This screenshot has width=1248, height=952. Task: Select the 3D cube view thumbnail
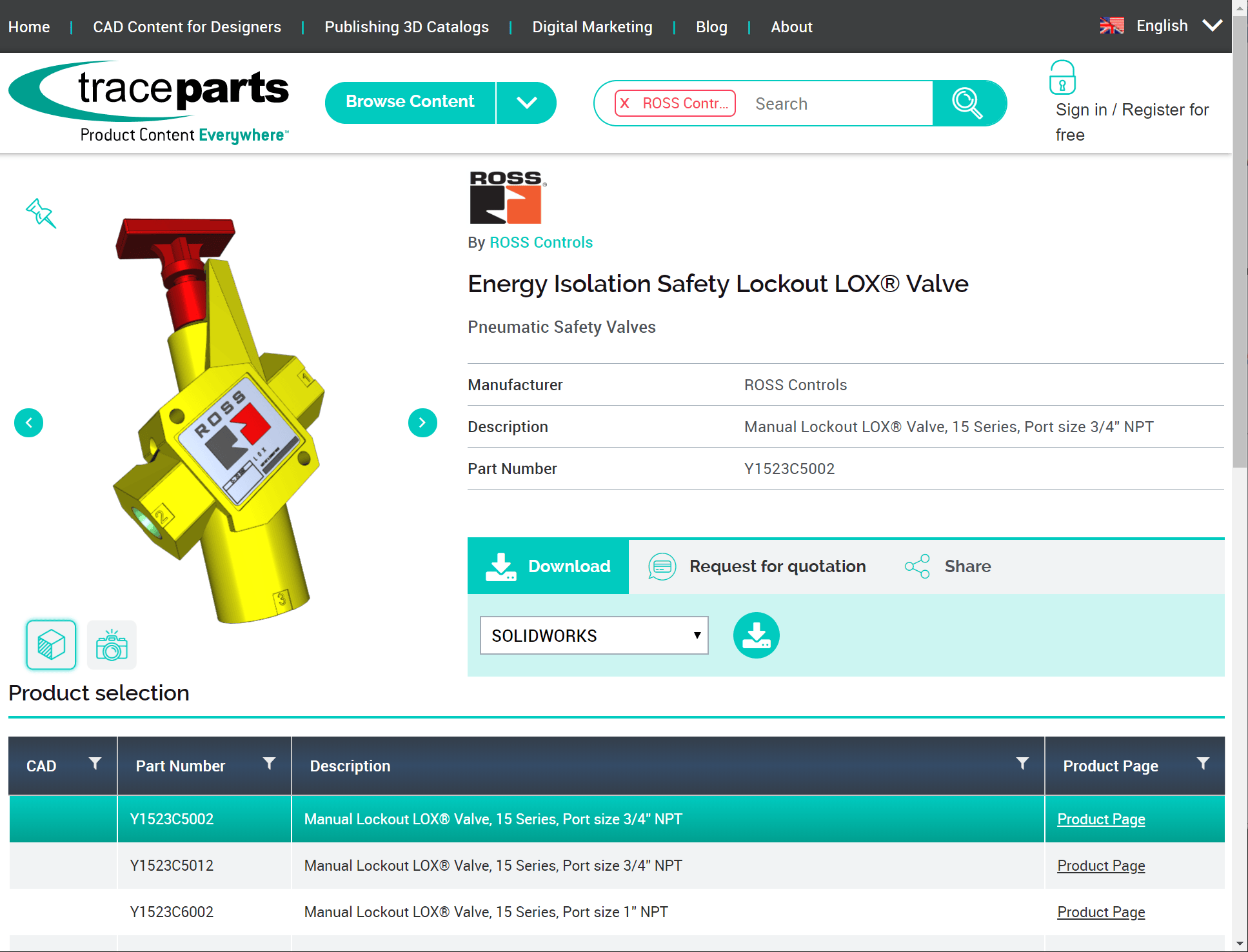[51, 645]
